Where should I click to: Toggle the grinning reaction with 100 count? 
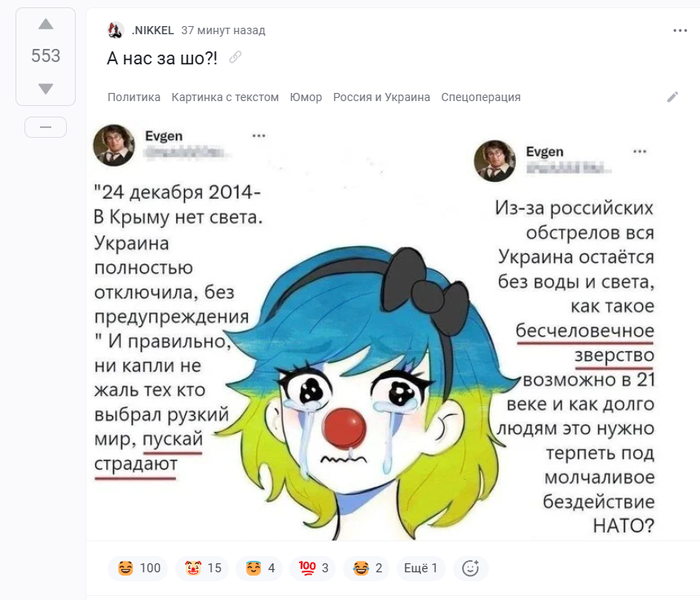(x=138, y=568)
